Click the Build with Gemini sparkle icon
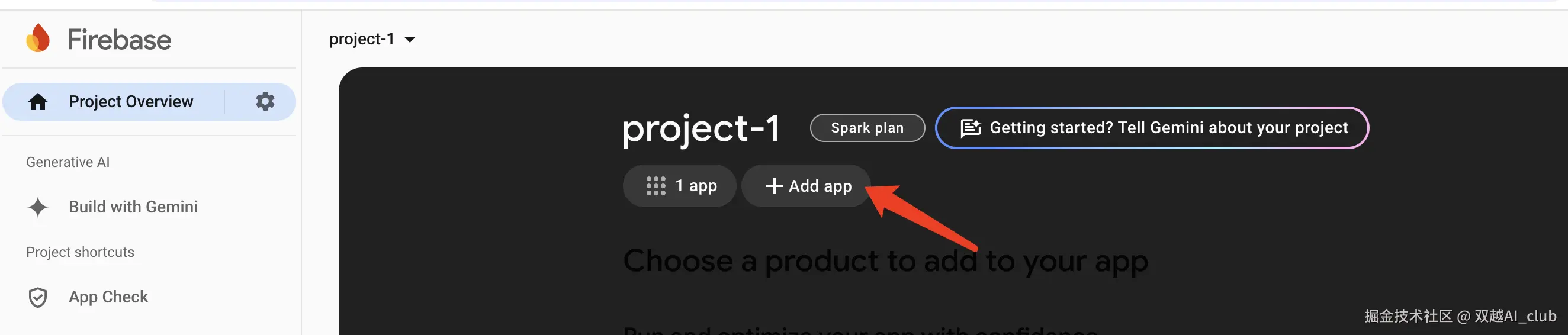The width and height of the screenshot is (1568, 335). pos(38,207)
